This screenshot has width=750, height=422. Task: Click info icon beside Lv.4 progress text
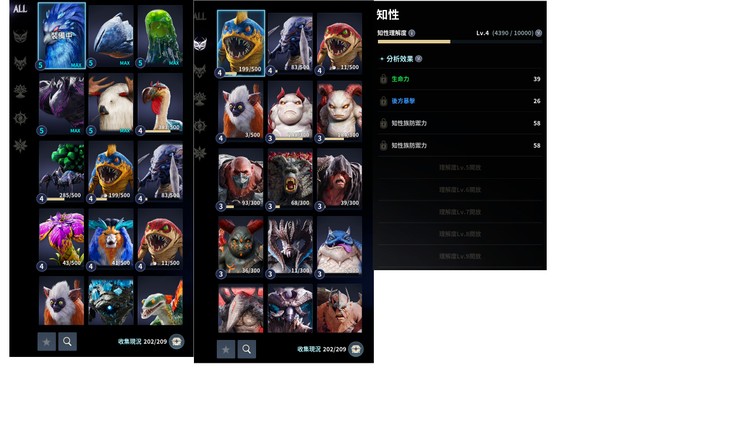pyautogui.click(x=539, y=33)
